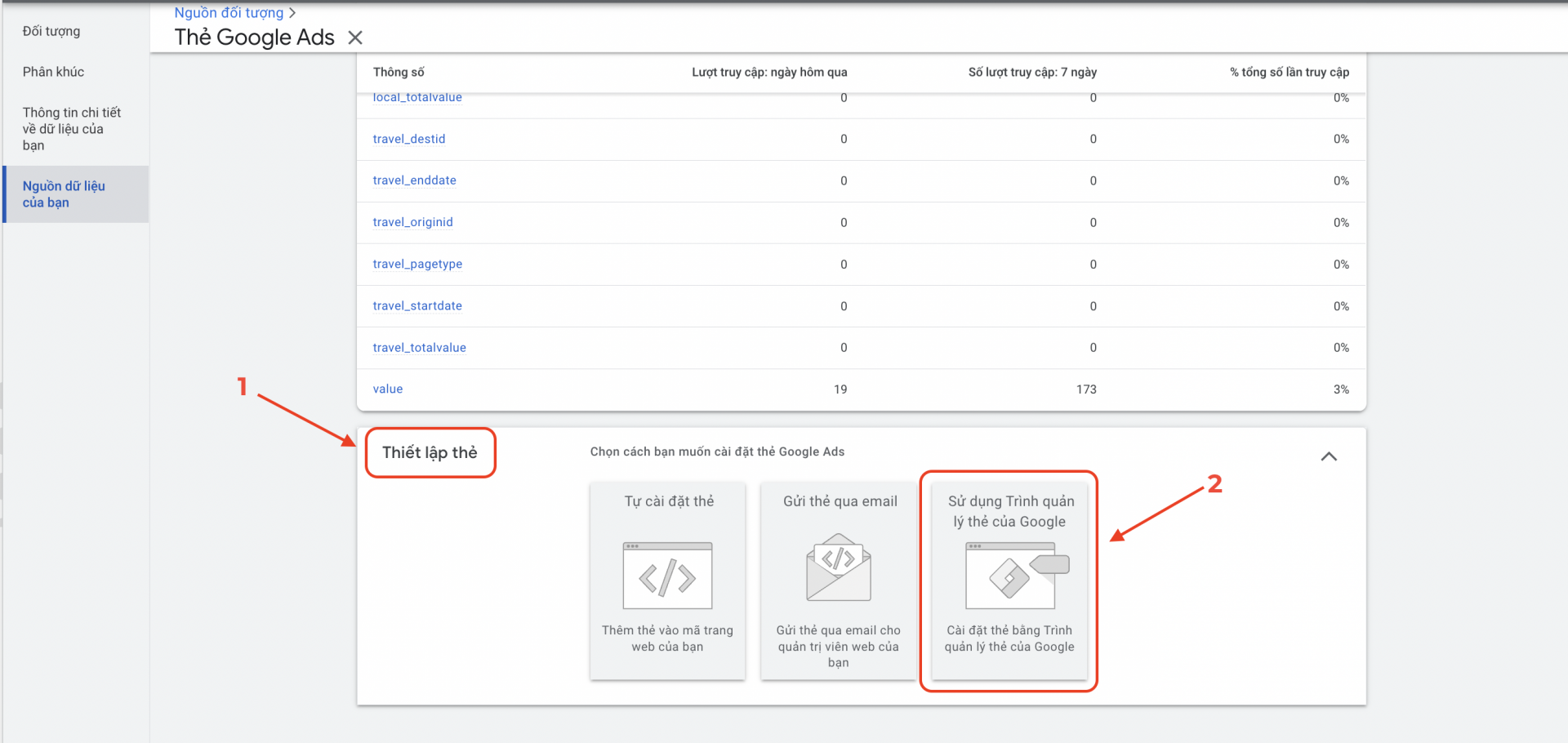
Task: Click the 3% share cell in value row
Action: [1341, 389]
